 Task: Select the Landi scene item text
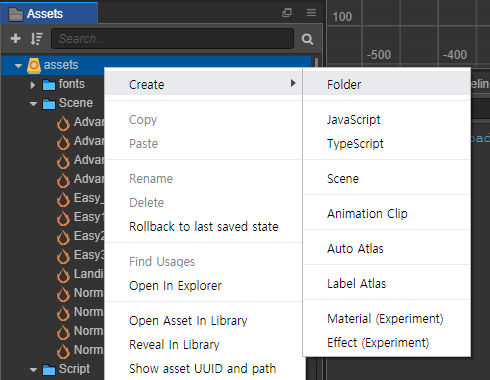pyautogui.click(x=89, y=274)
